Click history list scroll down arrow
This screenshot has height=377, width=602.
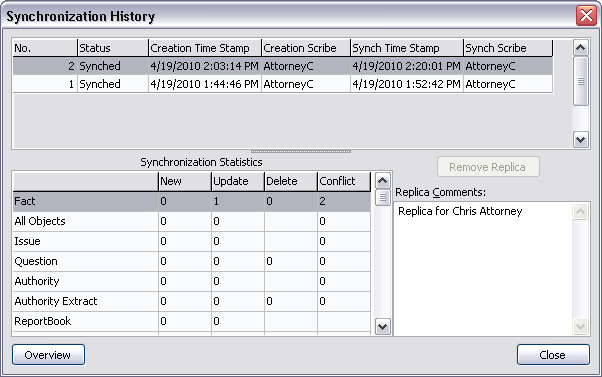coord(580,139)
